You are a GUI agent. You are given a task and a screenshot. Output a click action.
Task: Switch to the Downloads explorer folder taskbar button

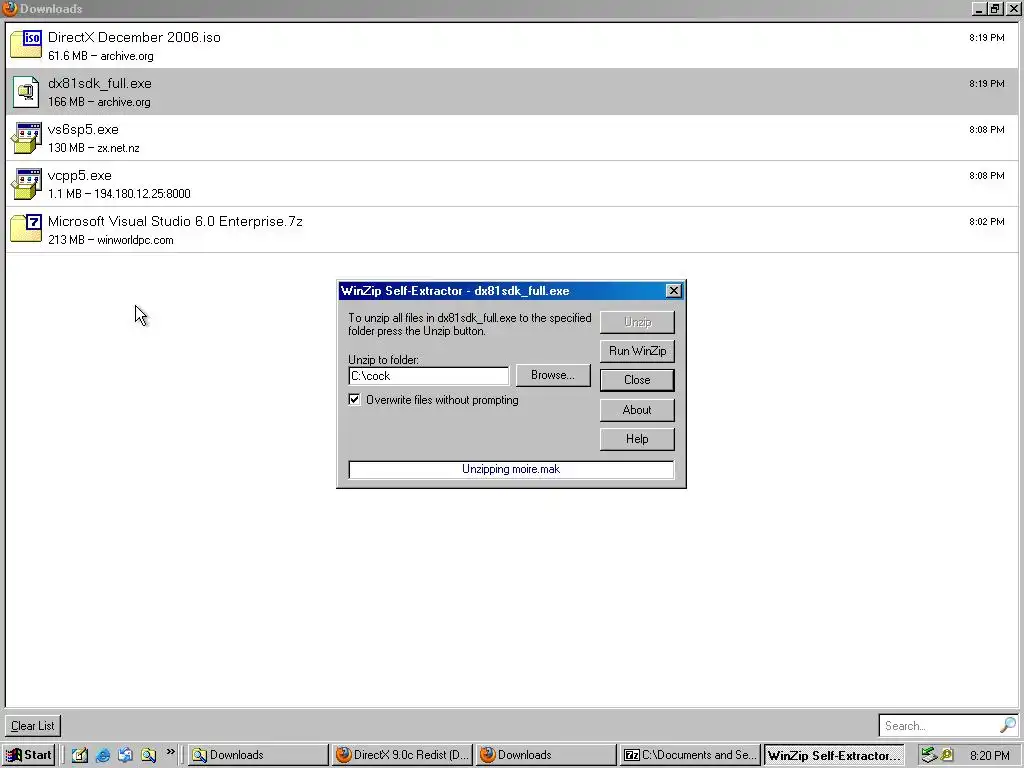pyautogui.click(x=258, y=755)
